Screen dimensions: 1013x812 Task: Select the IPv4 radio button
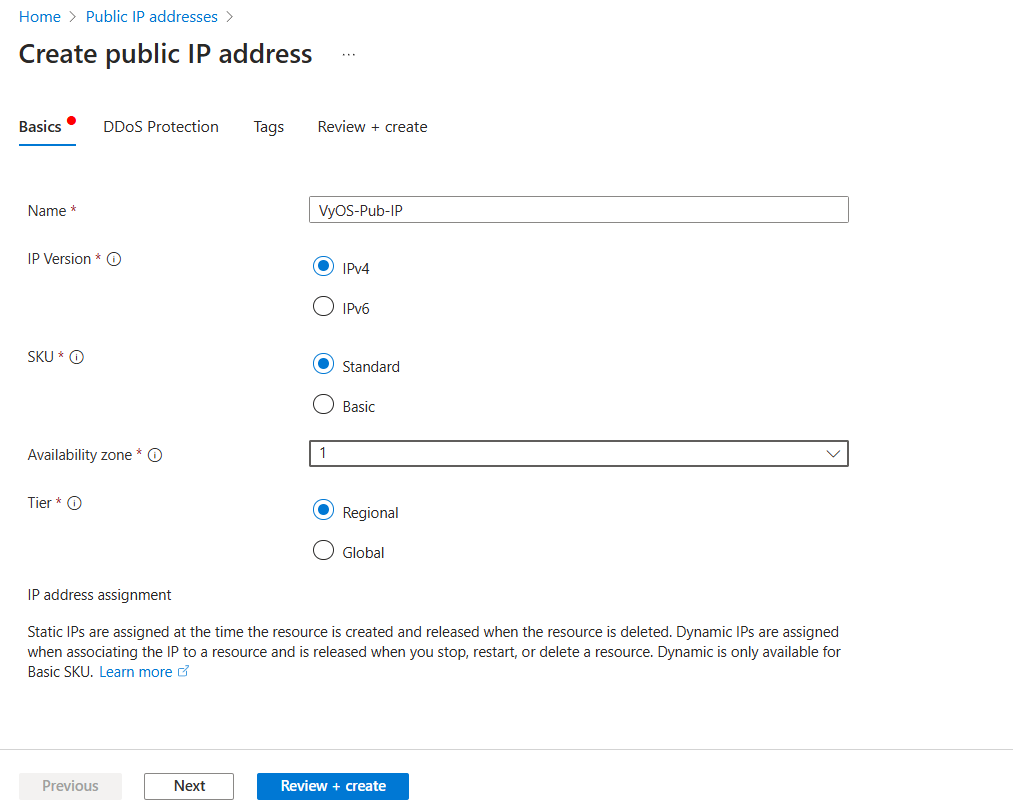point(323,267)
